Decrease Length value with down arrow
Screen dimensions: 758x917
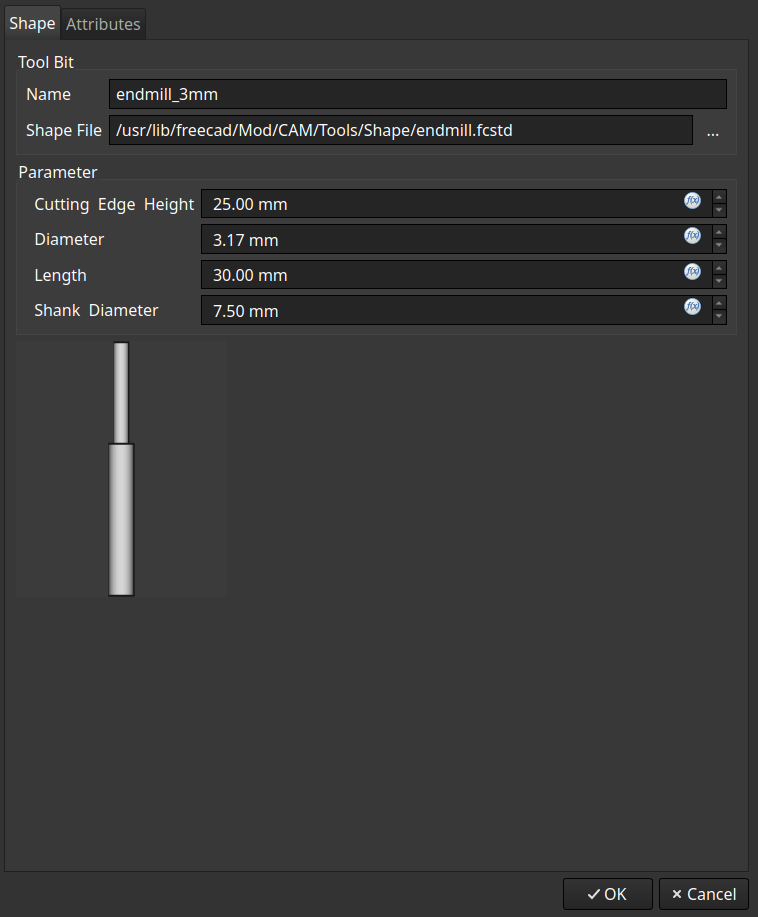[x=719, y=281]
